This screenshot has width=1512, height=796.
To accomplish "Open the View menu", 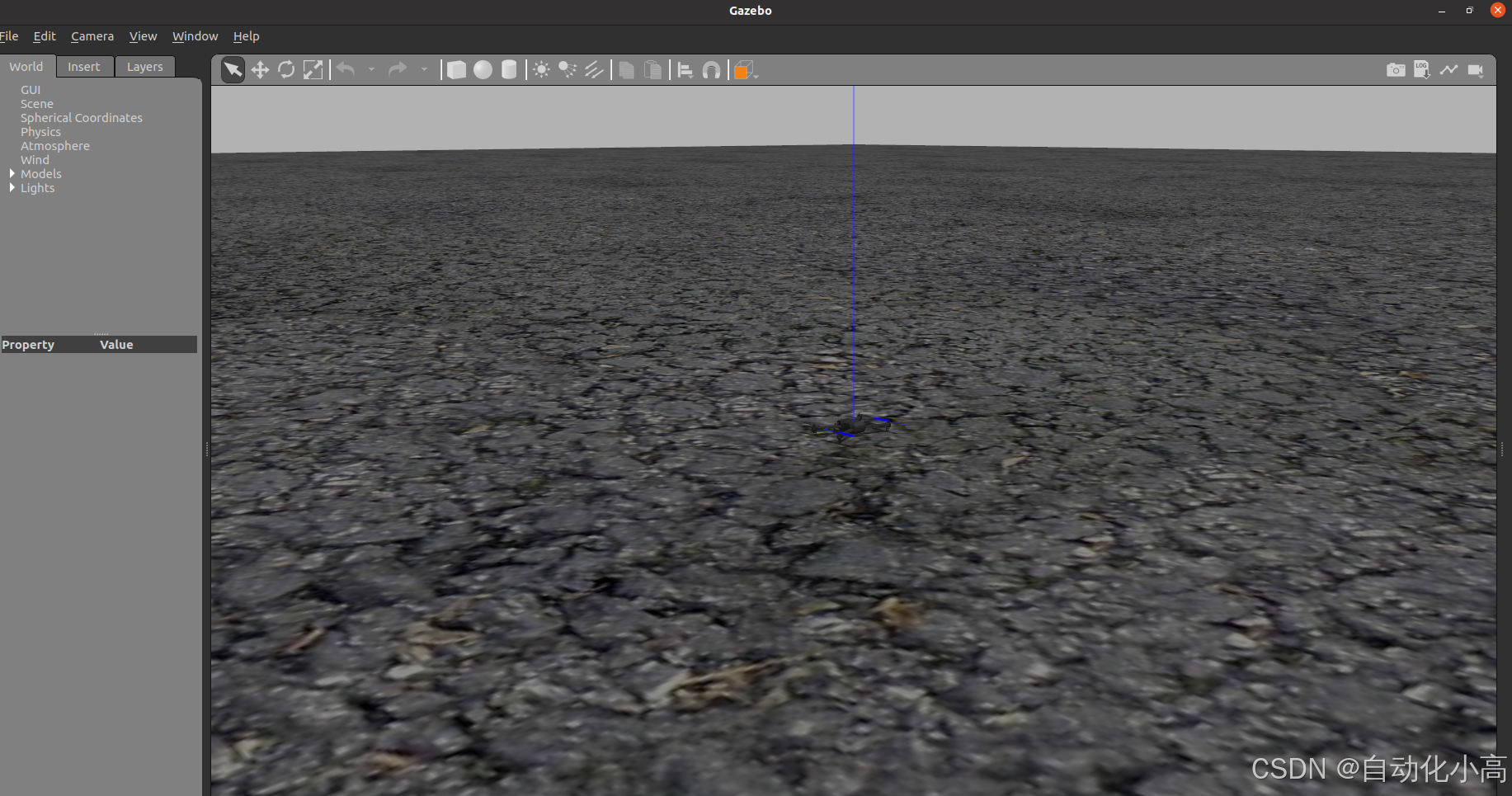I will (x=143, y=36).
